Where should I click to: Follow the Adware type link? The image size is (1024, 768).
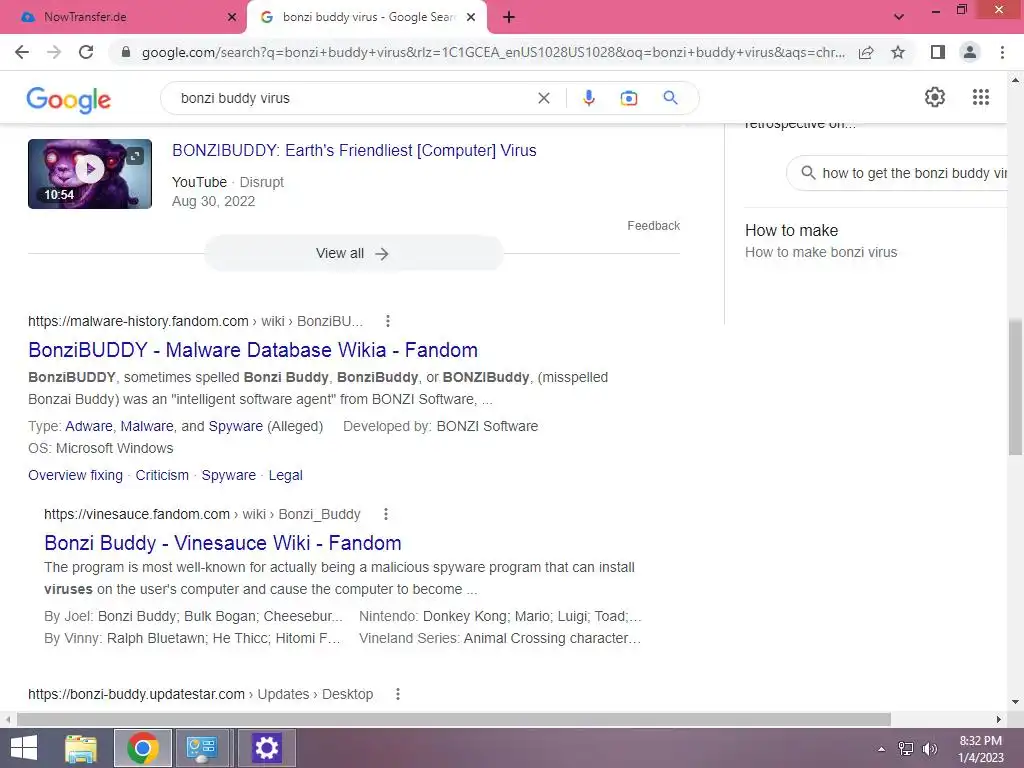pyautogui.click(x=89, y=426)
